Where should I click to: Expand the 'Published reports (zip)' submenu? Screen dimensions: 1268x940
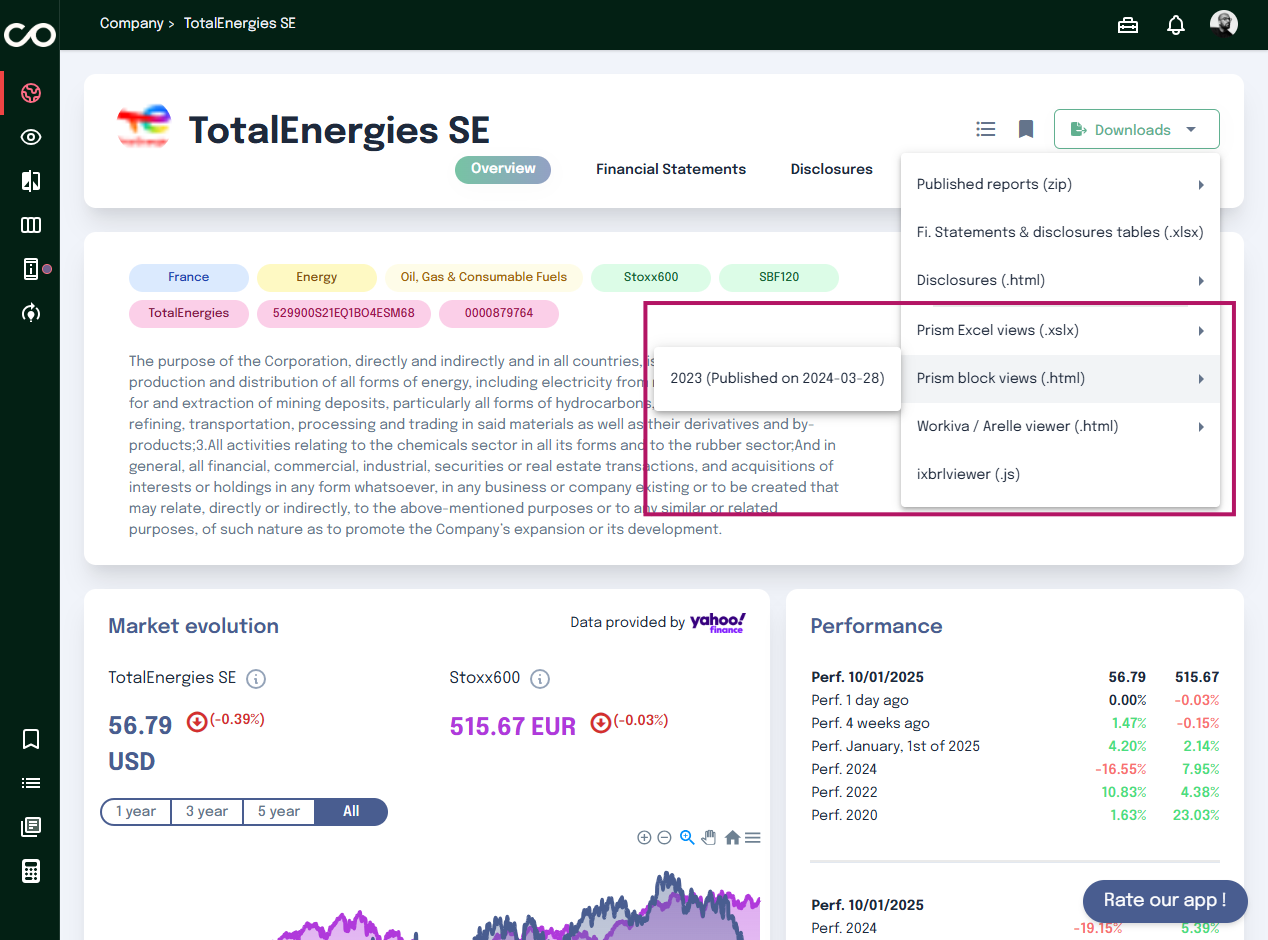1060,184
